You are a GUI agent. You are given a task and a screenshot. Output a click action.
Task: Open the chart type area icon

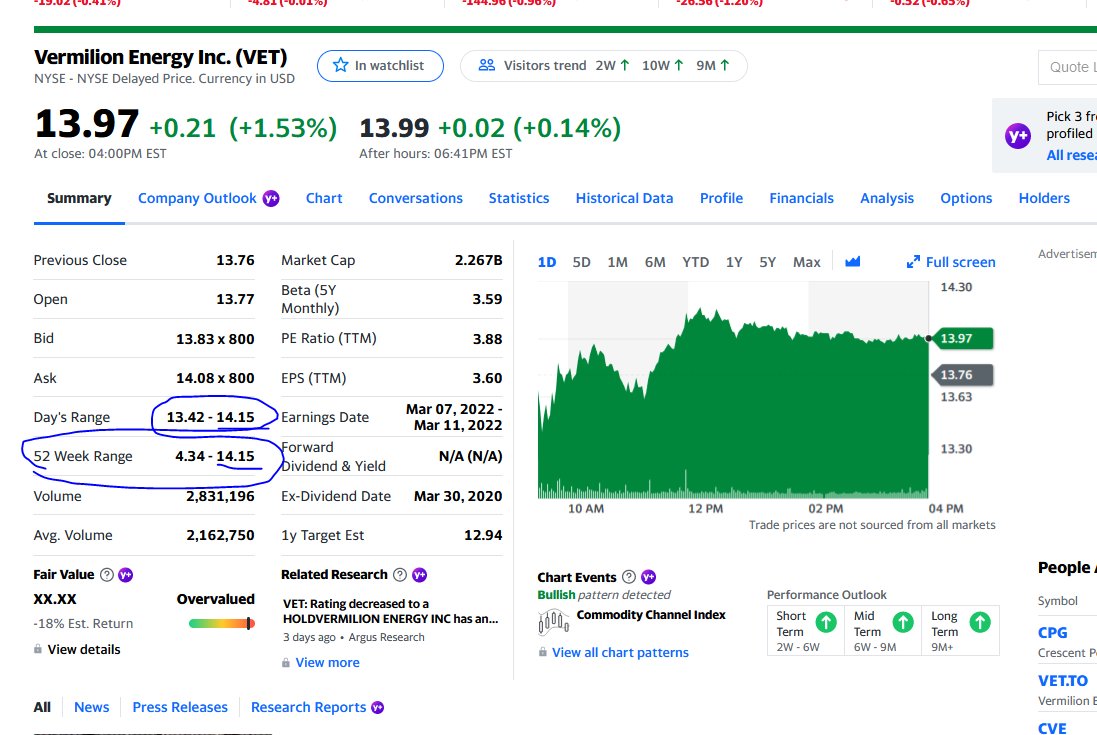tap(852, 262)
